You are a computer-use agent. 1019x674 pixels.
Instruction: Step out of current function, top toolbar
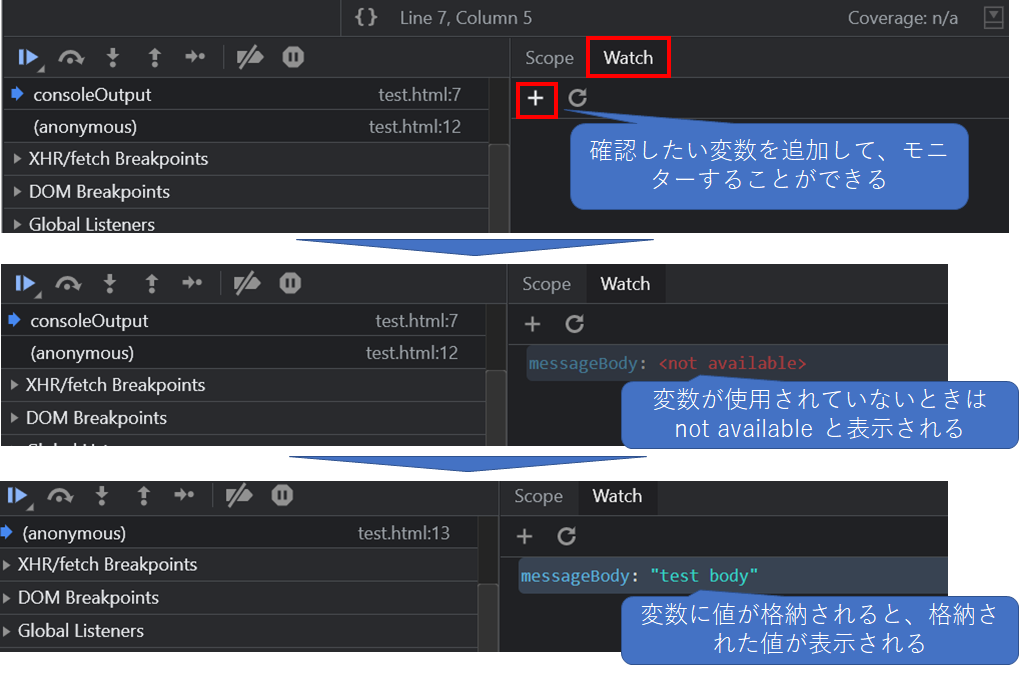click(155, 58)
